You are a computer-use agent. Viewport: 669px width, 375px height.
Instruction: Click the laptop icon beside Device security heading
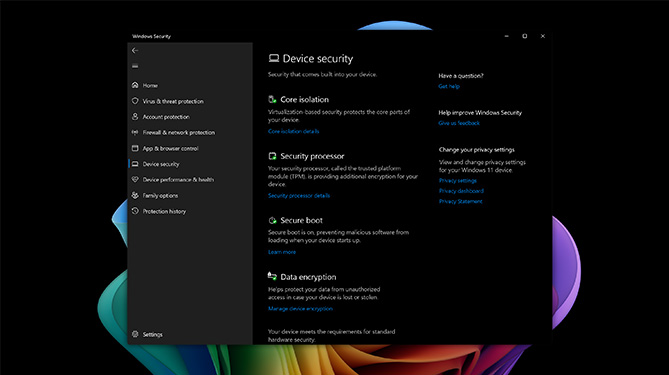coord(273,58)
